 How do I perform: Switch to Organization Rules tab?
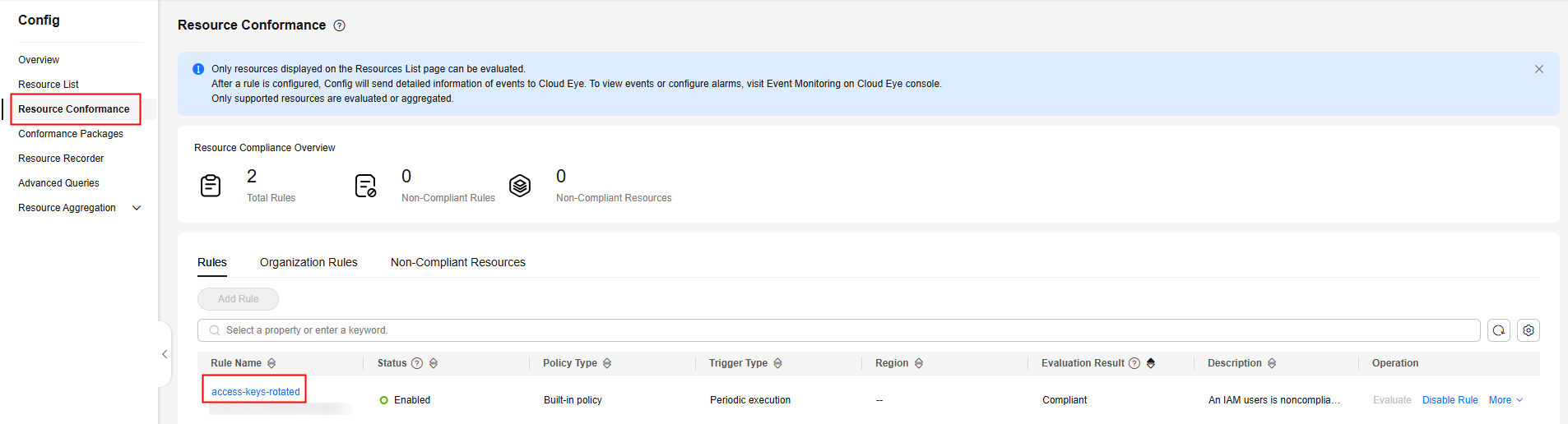pyautogui.click(x=308, y=262)
